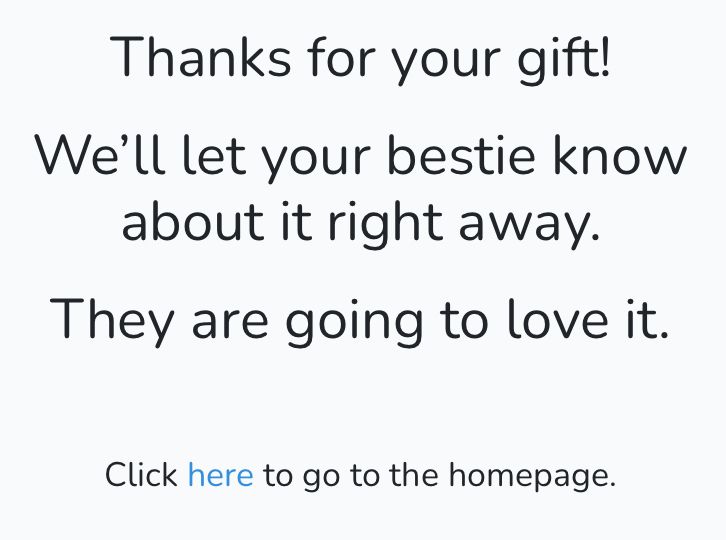Click the word 'know' in the message
The image size is (726, 540).
click(620, 155)
